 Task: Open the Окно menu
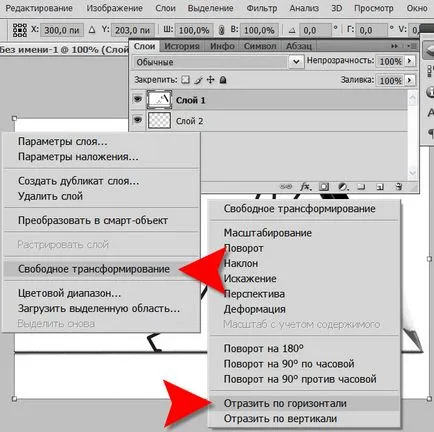[x=417, y=8]
